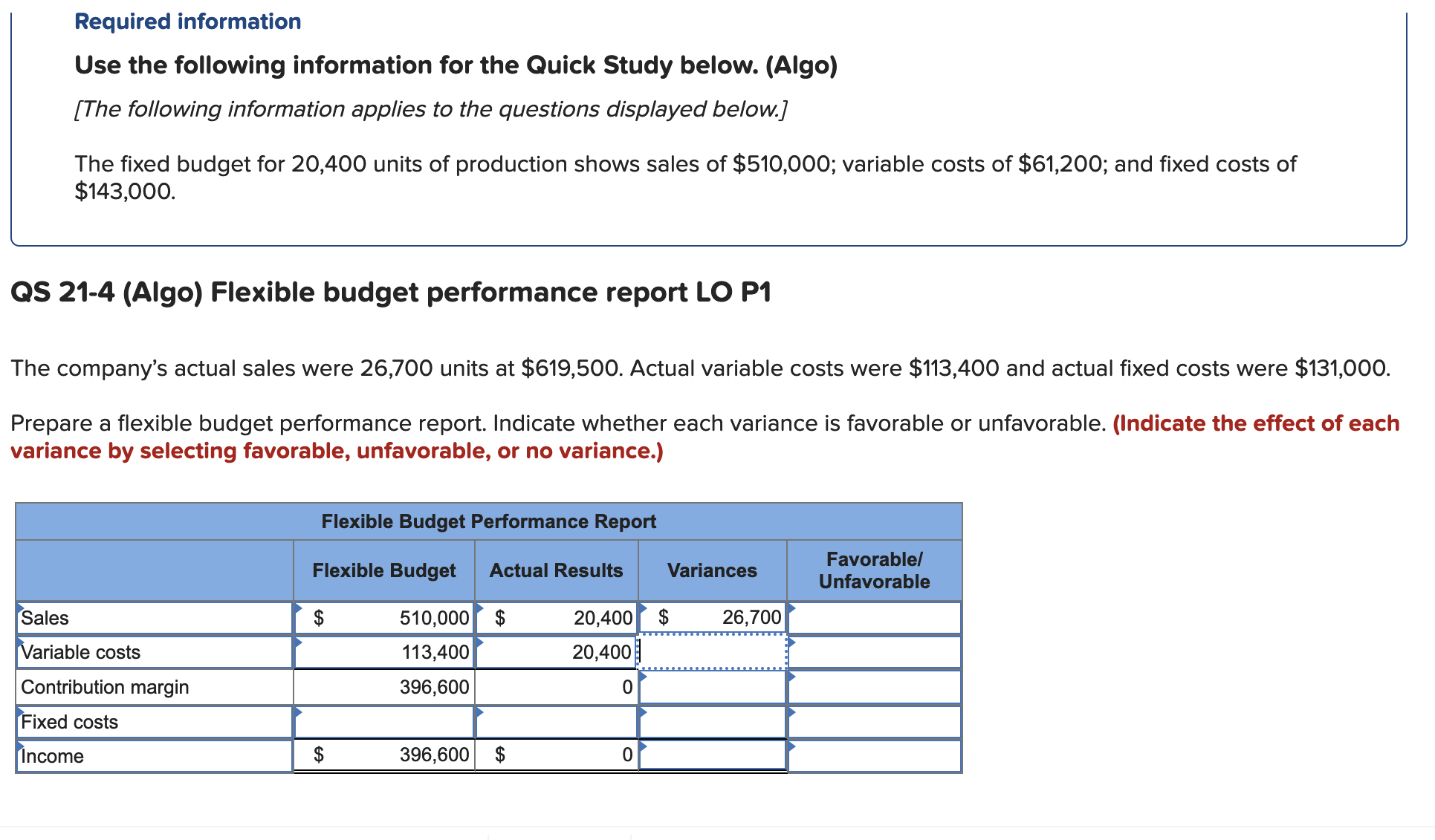The height and width of the screenshot is (840, 1435).
Task: Click the Fixed costs Variances input cell
Action: click(712, 720)
